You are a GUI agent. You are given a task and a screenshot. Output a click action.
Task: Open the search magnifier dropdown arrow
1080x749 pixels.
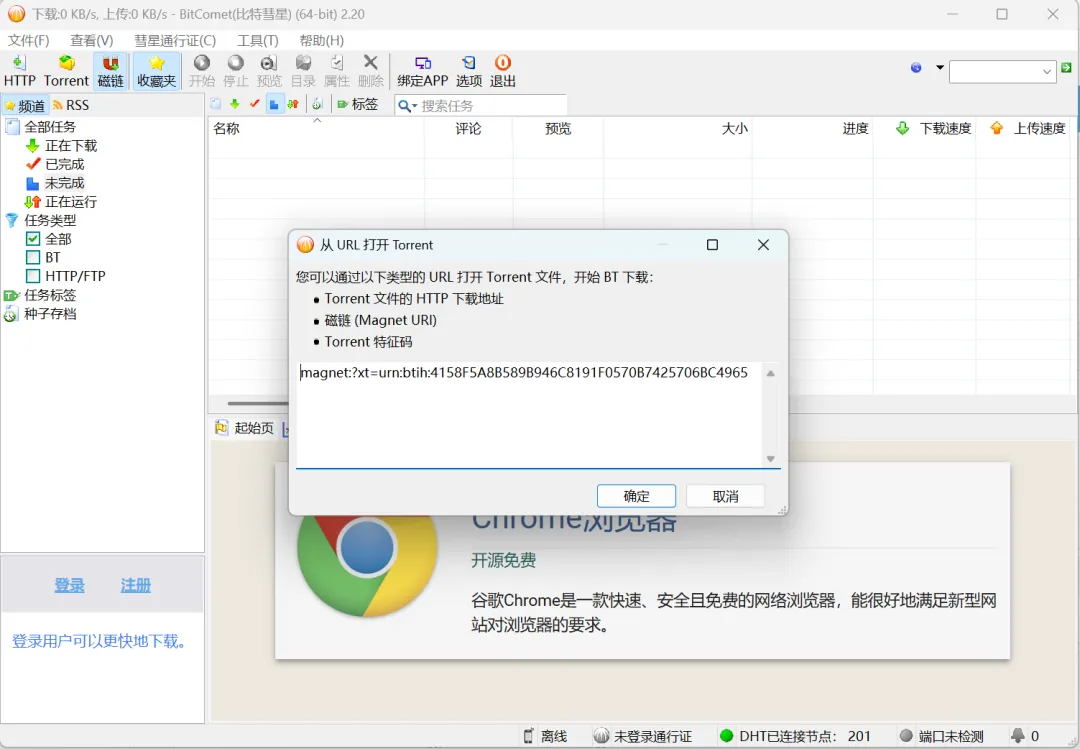click(x=415, y=106)
